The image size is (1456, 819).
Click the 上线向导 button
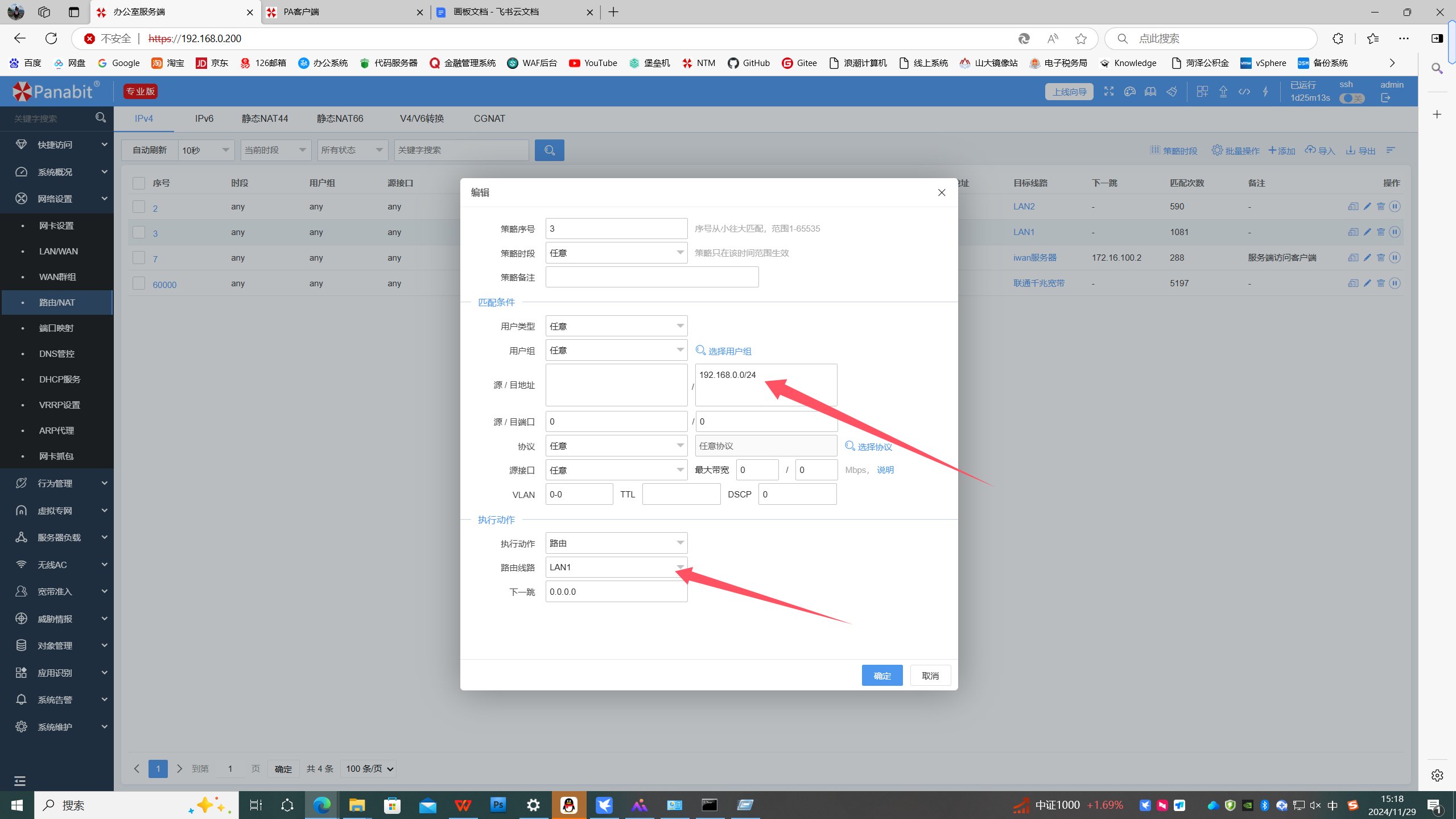(x=1069, y=92)
